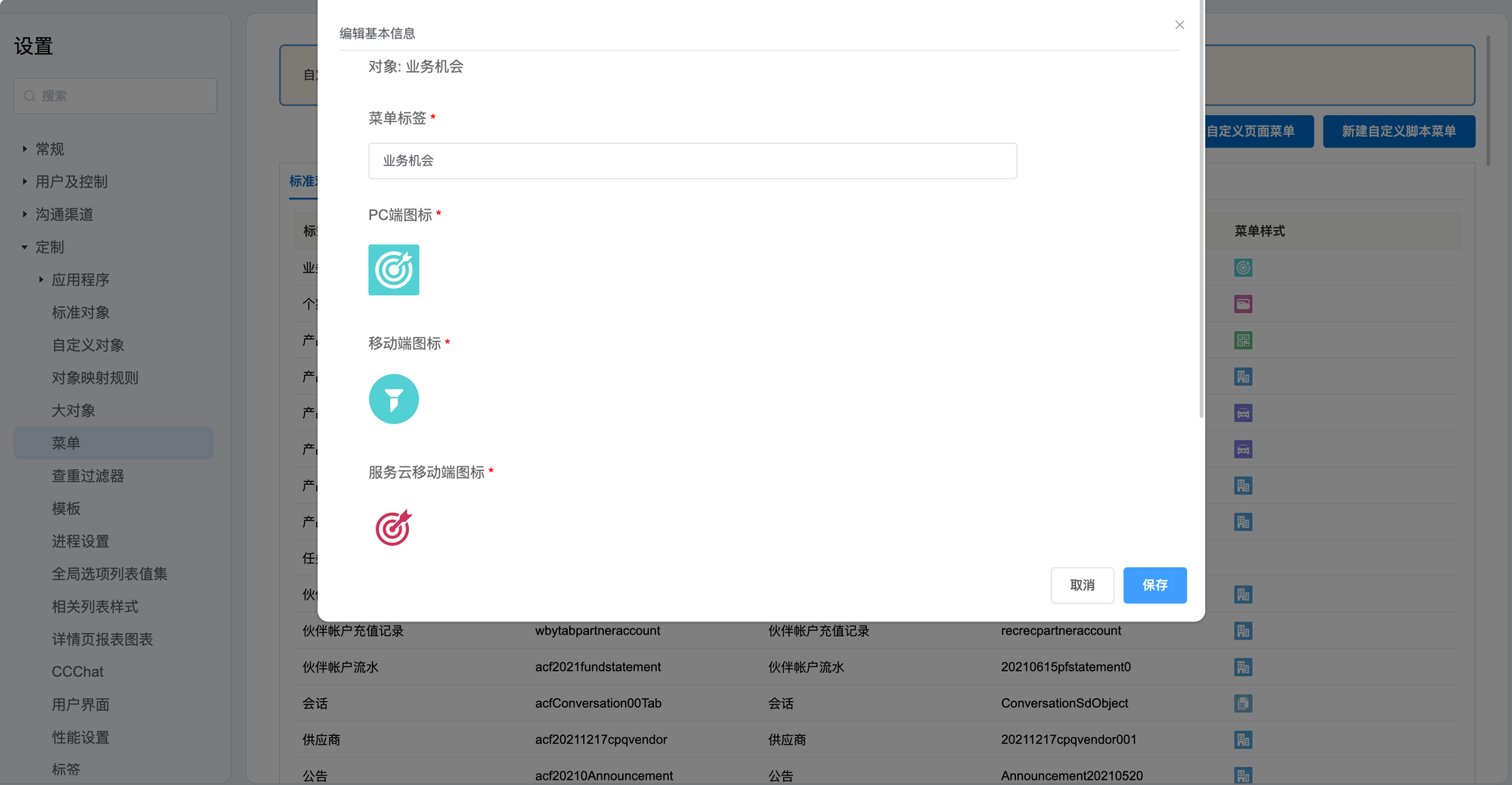
Task: Expand the 常规 settings section
Action: 25,149
